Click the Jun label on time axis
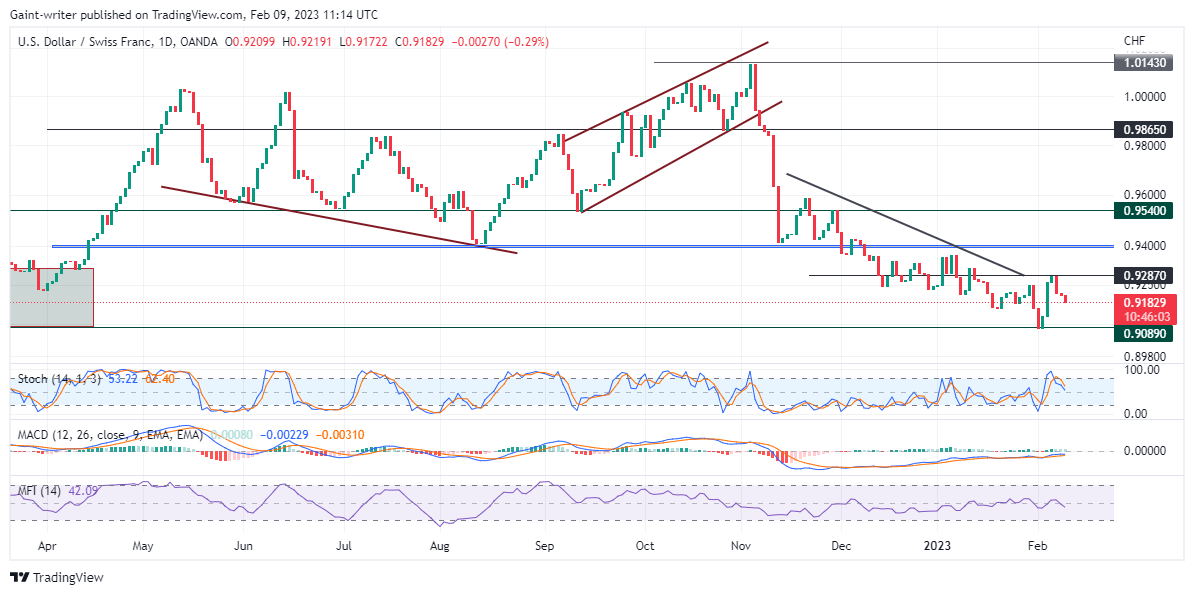Screen dimensions: 1194x595 click(x=242, y=545)
